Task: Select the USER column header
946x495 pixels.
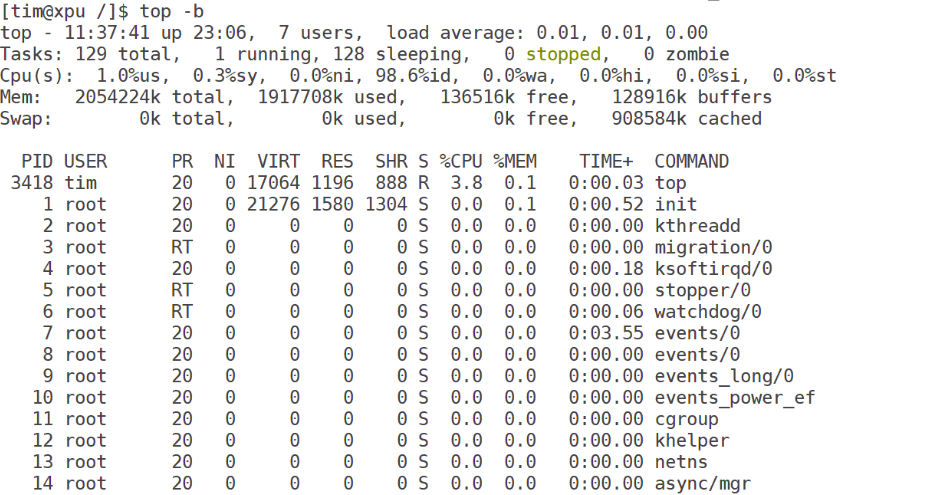Action: [x=85, y=161]
